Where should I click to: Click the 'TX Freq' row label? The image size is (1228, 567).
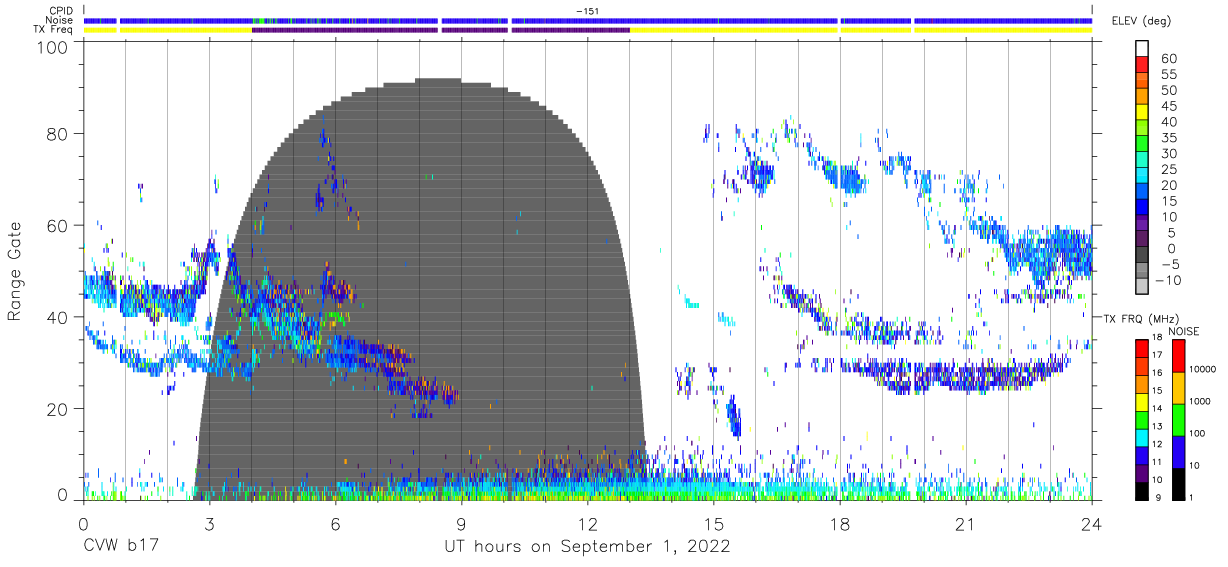(x=54, y=30)
